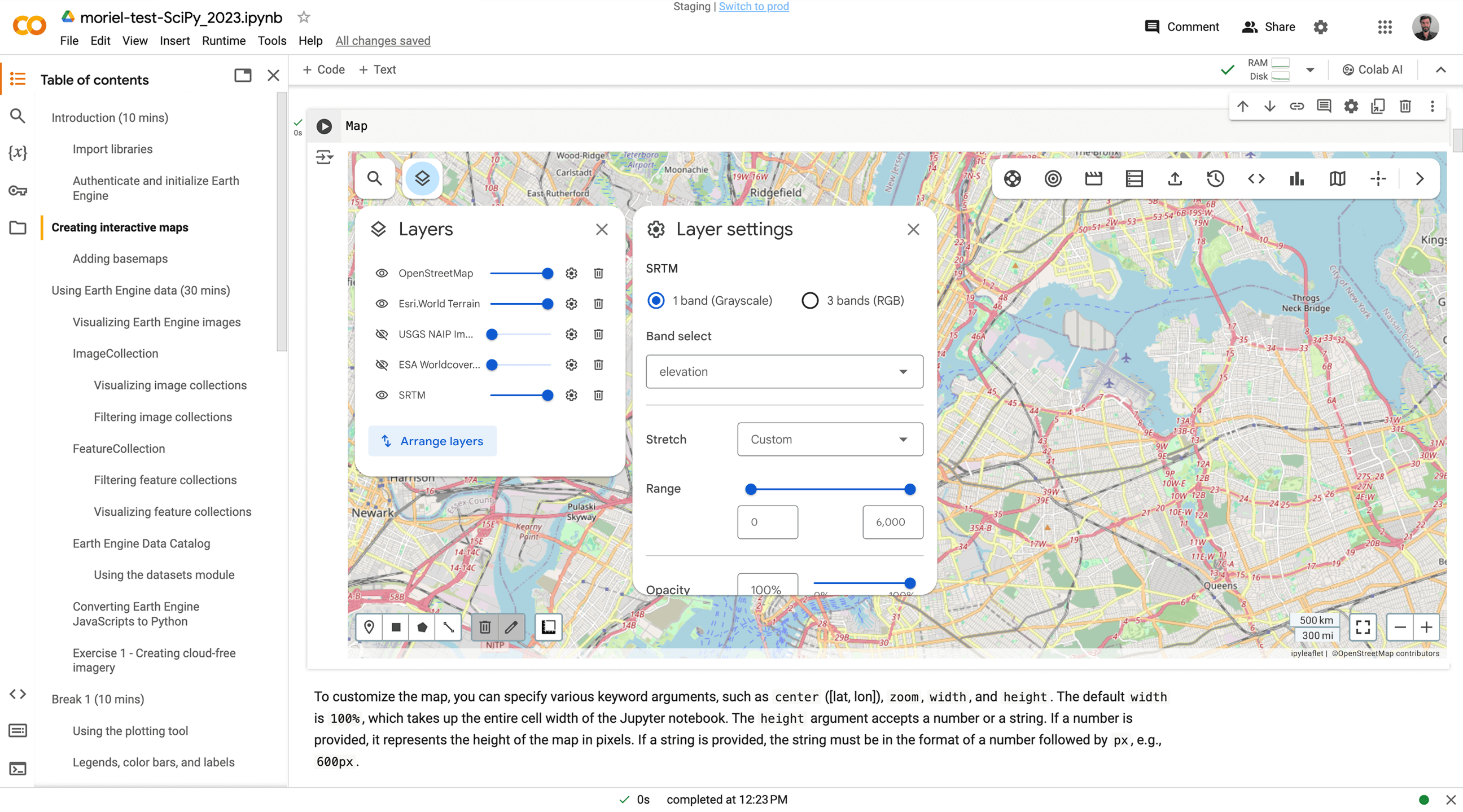Open the map search tool

pyautogui.click(x=375, y=178)
